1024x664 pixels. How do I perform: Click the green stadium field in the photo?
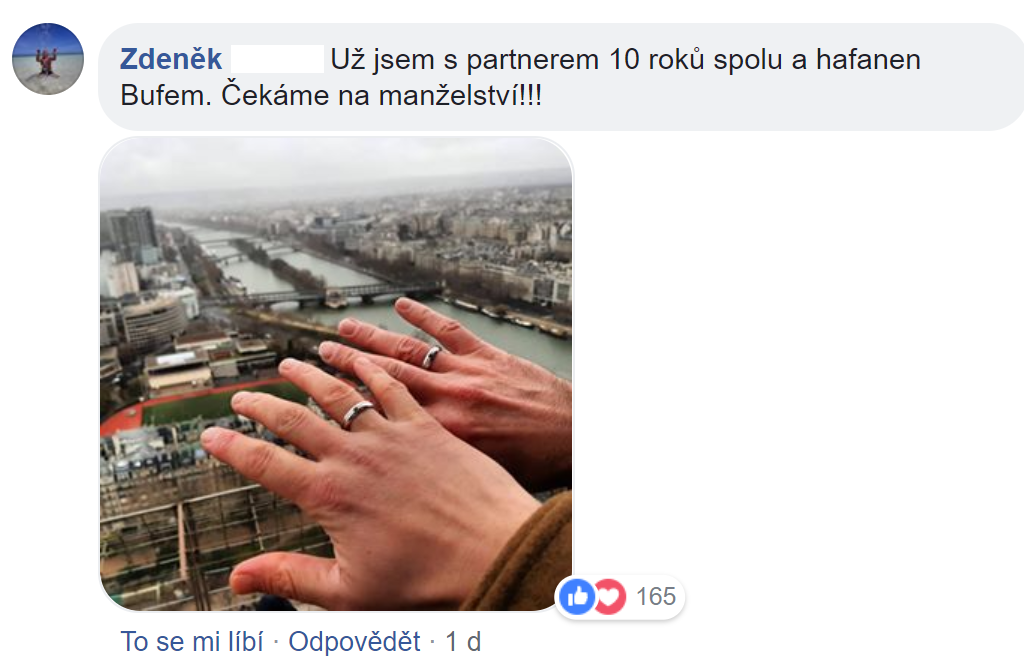[216, 405]
